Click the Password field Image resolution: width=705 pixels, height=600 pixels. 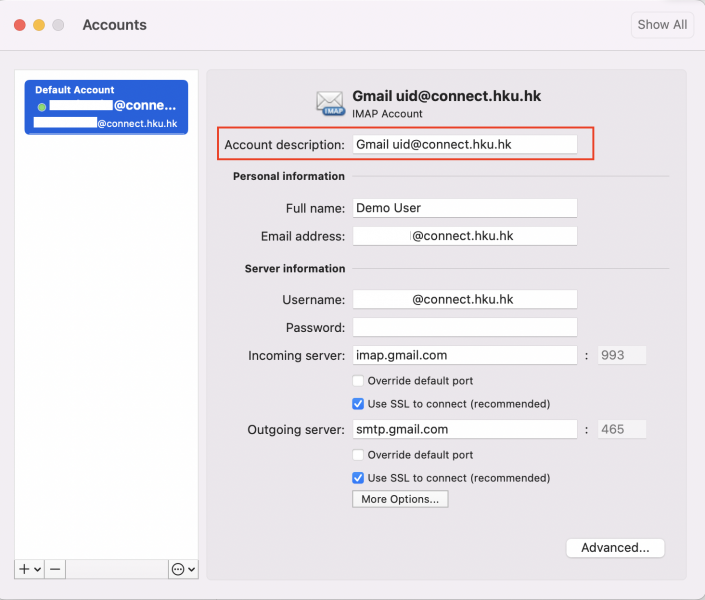point(464,327)
